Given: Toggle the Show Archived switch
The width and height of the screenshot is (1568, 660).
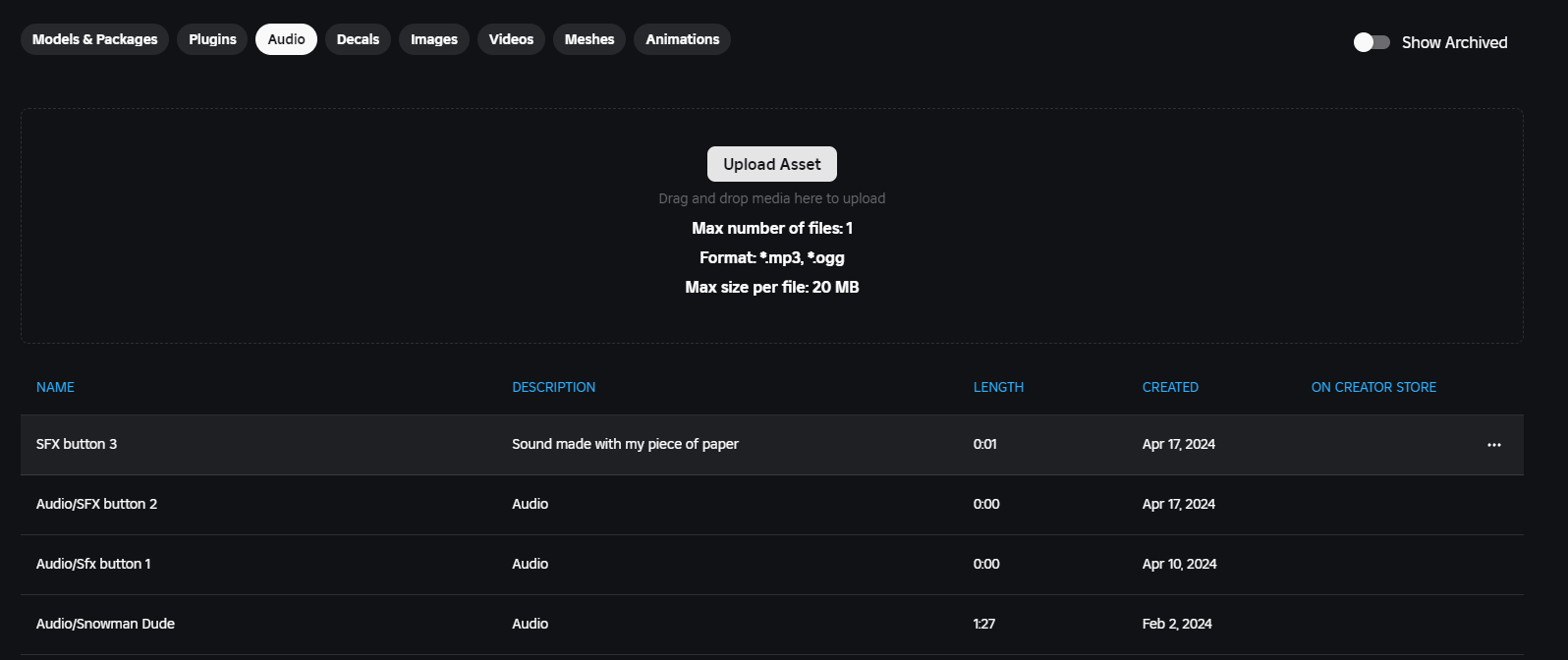Looking at the screenshot, I should [x=1372, y=42].
